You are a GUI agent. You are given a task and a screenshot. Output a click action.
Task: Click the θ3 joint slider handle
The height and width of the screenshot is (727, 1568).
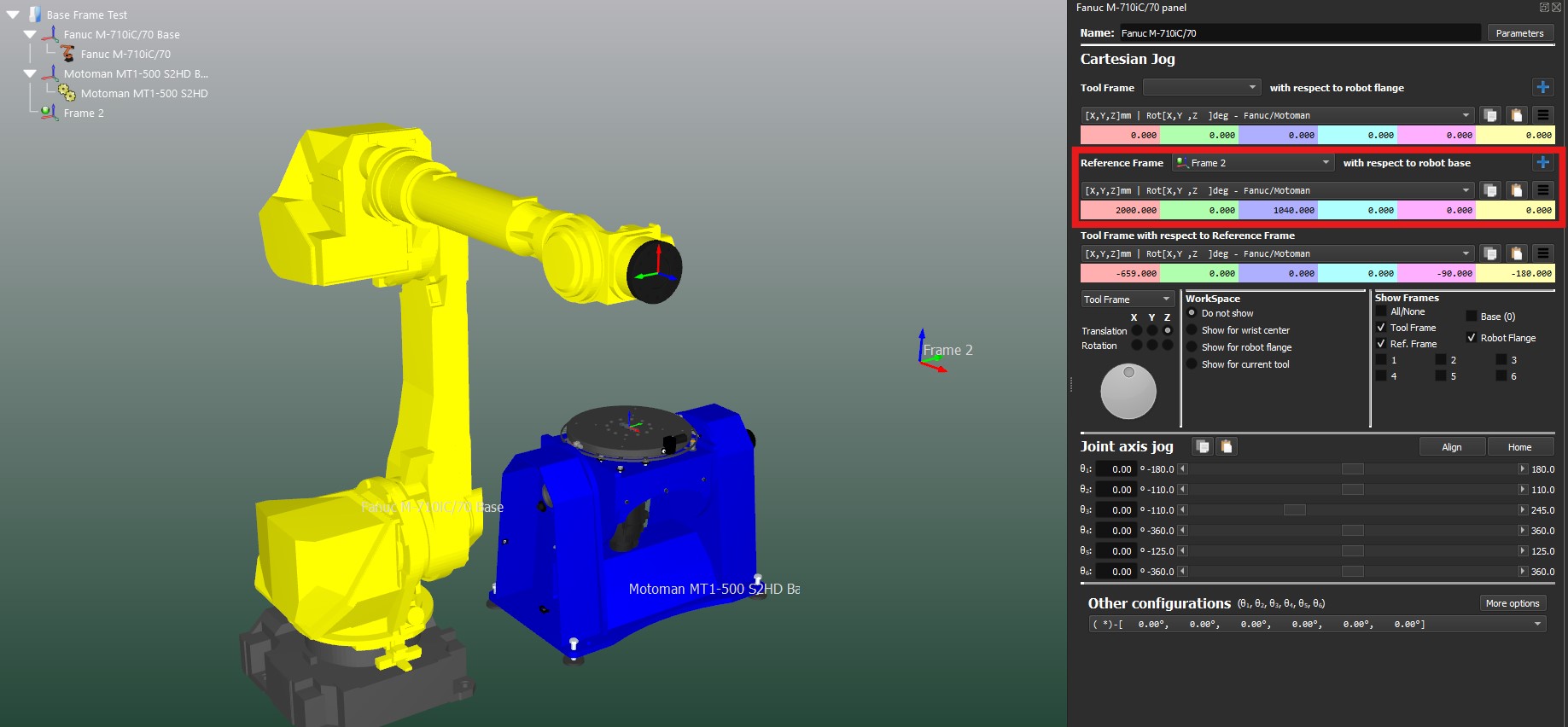[x=1294, y=510]
